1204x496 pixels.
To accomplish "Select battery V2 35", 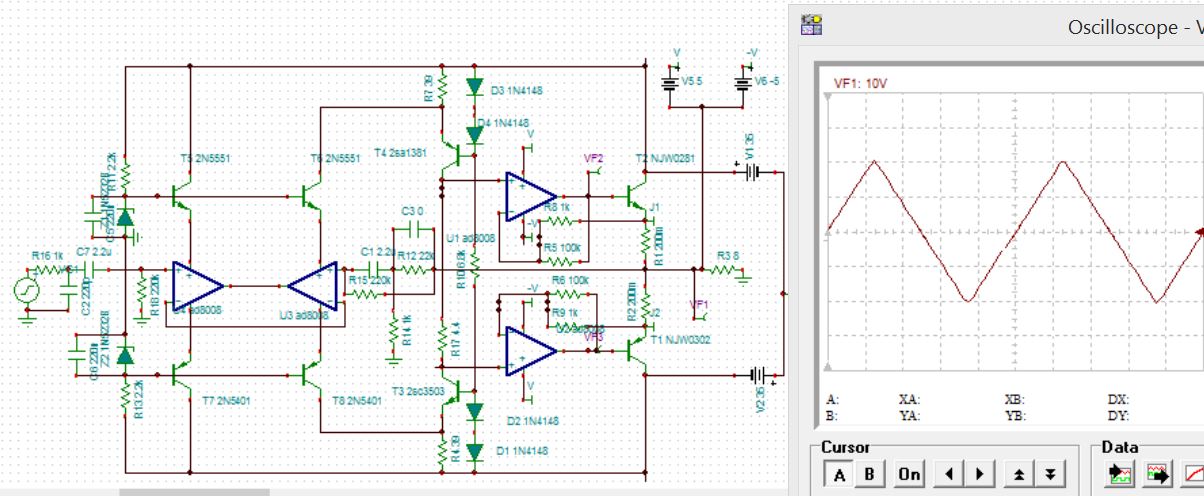I will click(759, 375).
